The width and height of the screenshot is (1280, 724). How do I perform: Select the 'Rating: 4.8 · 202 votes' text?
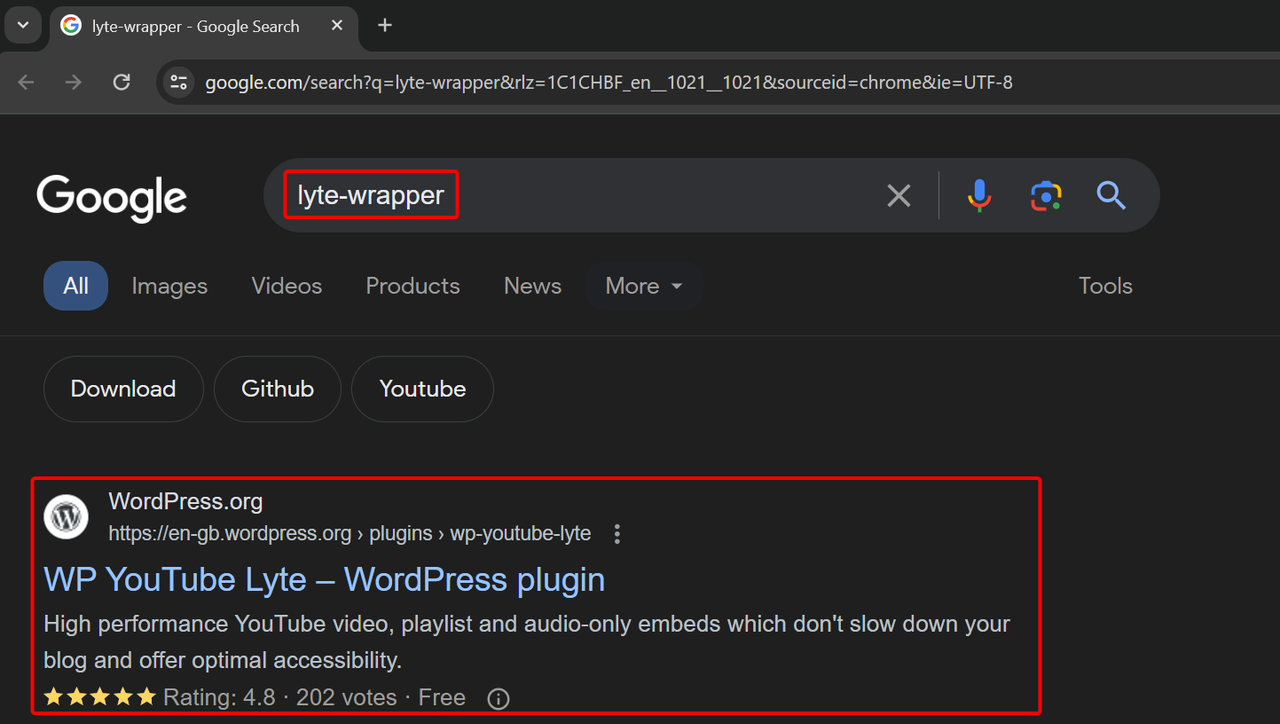tap(280, 697)
